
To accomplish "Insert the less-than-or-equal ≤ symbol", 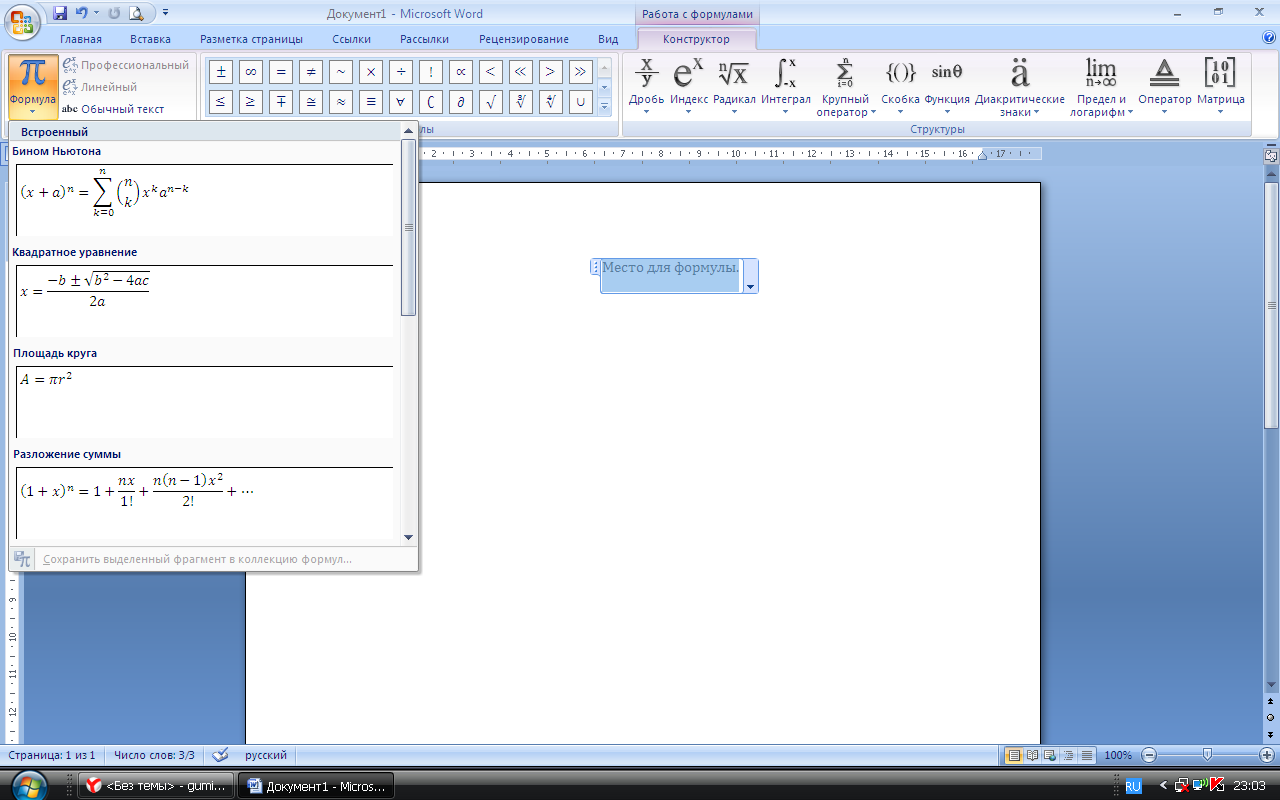I will coord(220,102).
